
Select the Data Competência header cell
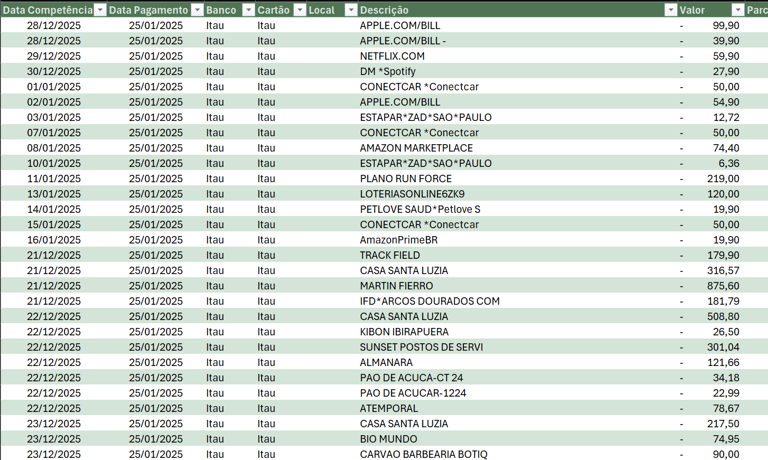click(53, 10)
